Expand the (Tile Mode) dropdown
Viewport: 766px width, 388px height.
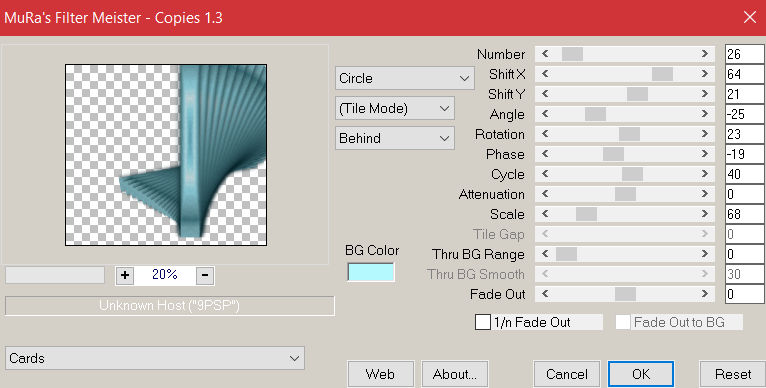click(x=395, y=108)
